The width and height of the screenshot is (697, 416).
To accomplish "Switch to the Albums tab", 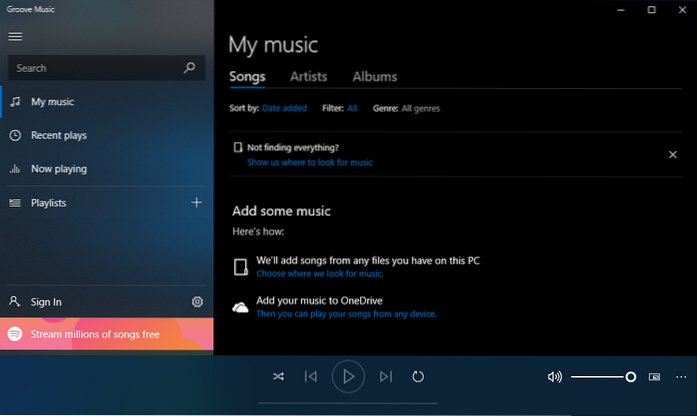I will [374, 76].
